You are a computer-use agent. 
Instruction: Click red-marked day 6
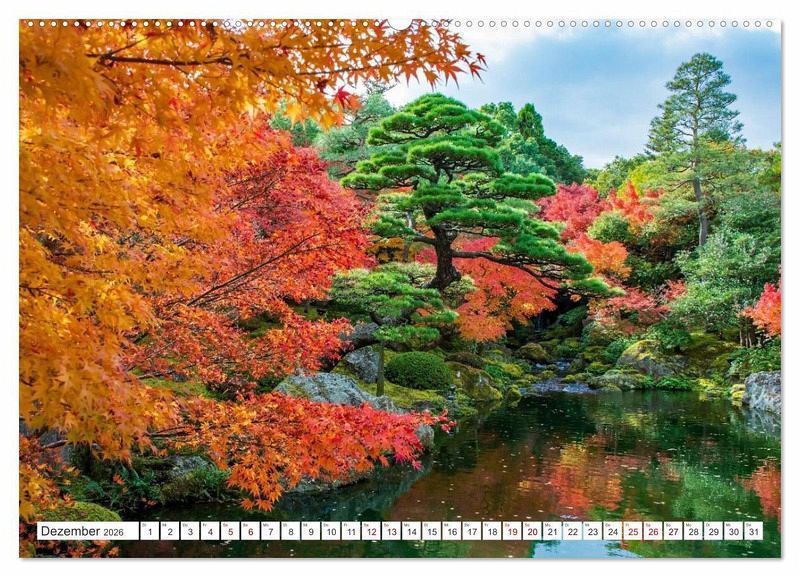(x=250, y=531)
